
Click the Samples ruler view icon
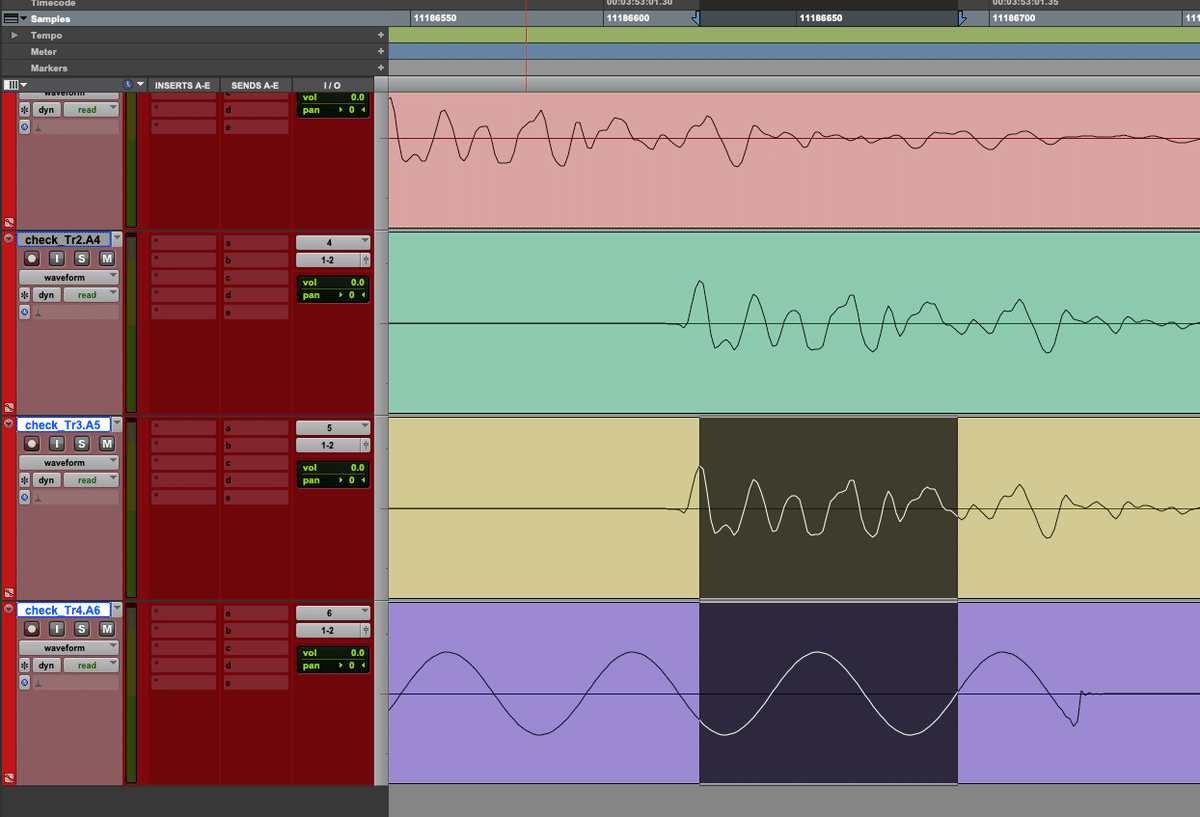pyautogui.click(x=10, y=19)
